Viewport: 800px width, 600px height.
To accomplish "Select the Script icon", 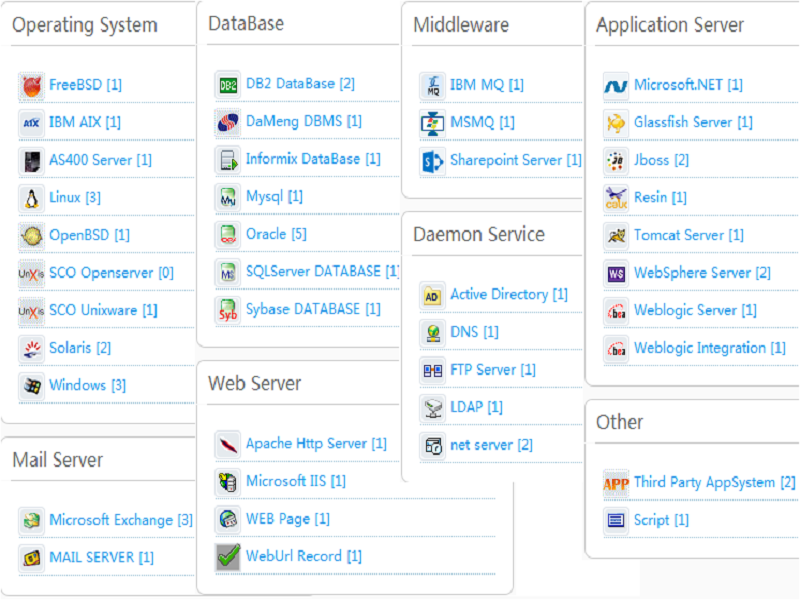I will pos(616,520).
